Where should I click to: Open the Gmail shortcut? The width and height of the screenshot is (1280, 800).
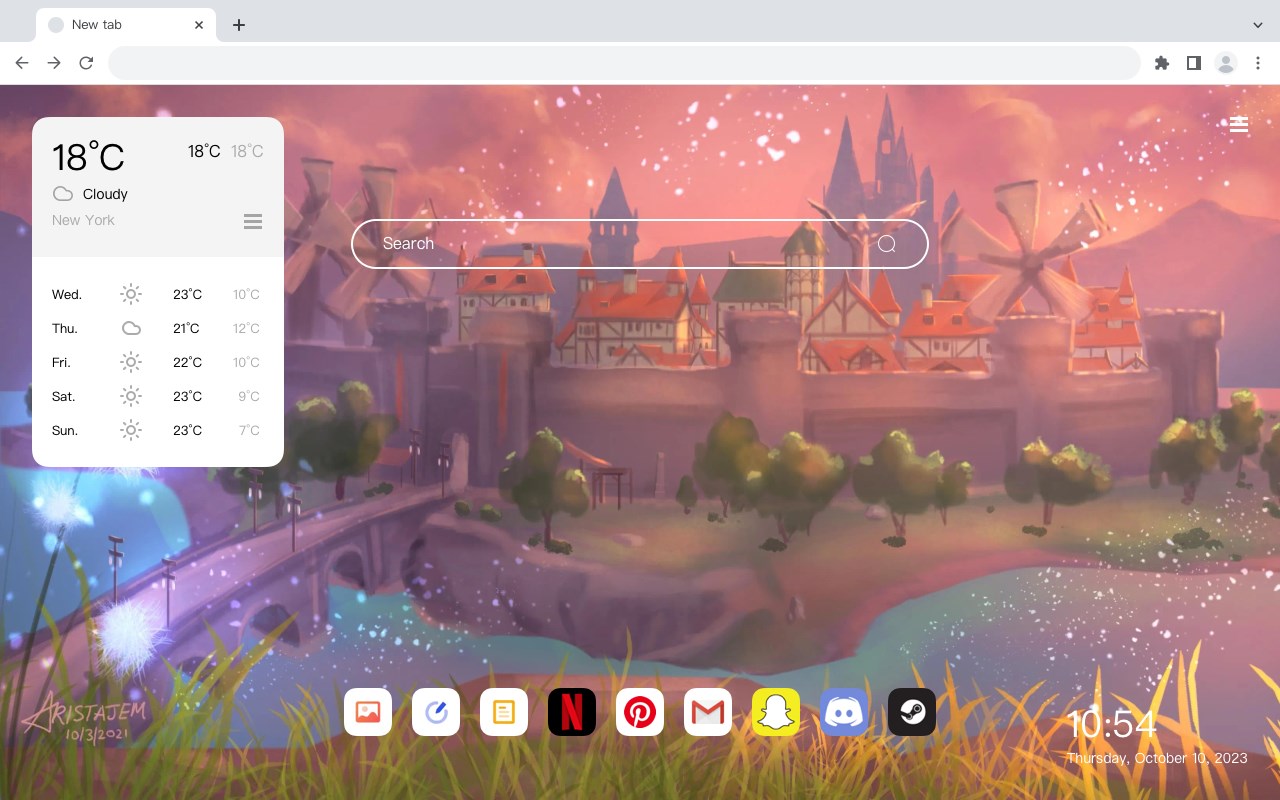pos(708,712)
